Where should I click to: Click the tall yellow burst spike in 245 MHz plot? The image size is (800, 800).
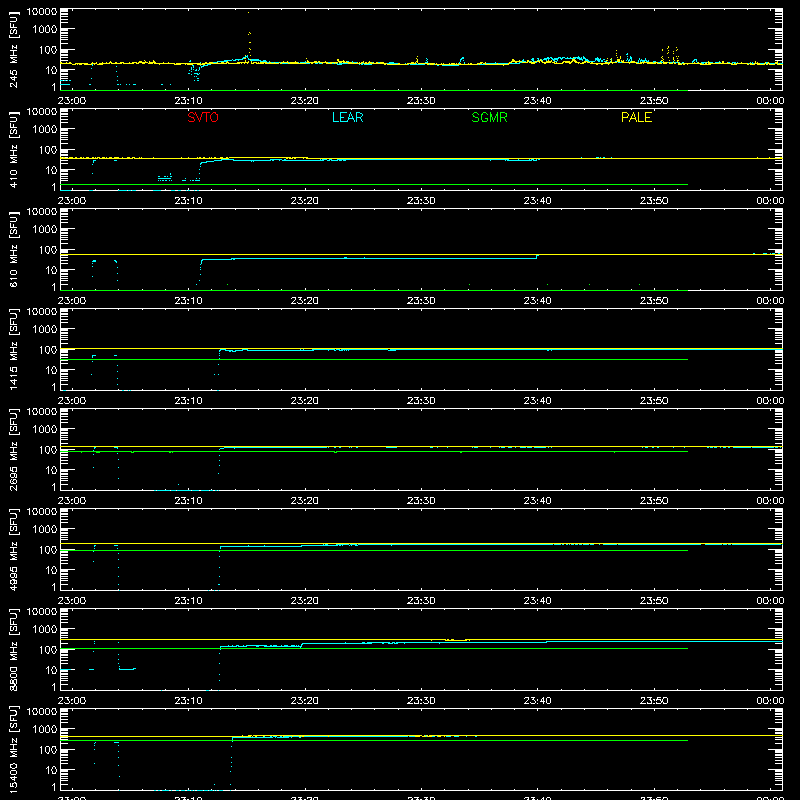(249, 36)
